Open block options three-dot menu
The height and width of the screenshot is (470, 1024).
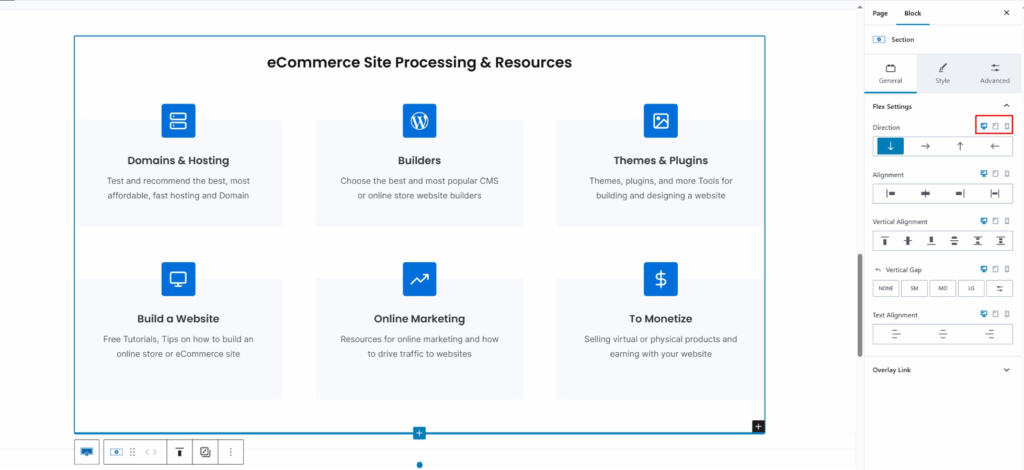230,452
